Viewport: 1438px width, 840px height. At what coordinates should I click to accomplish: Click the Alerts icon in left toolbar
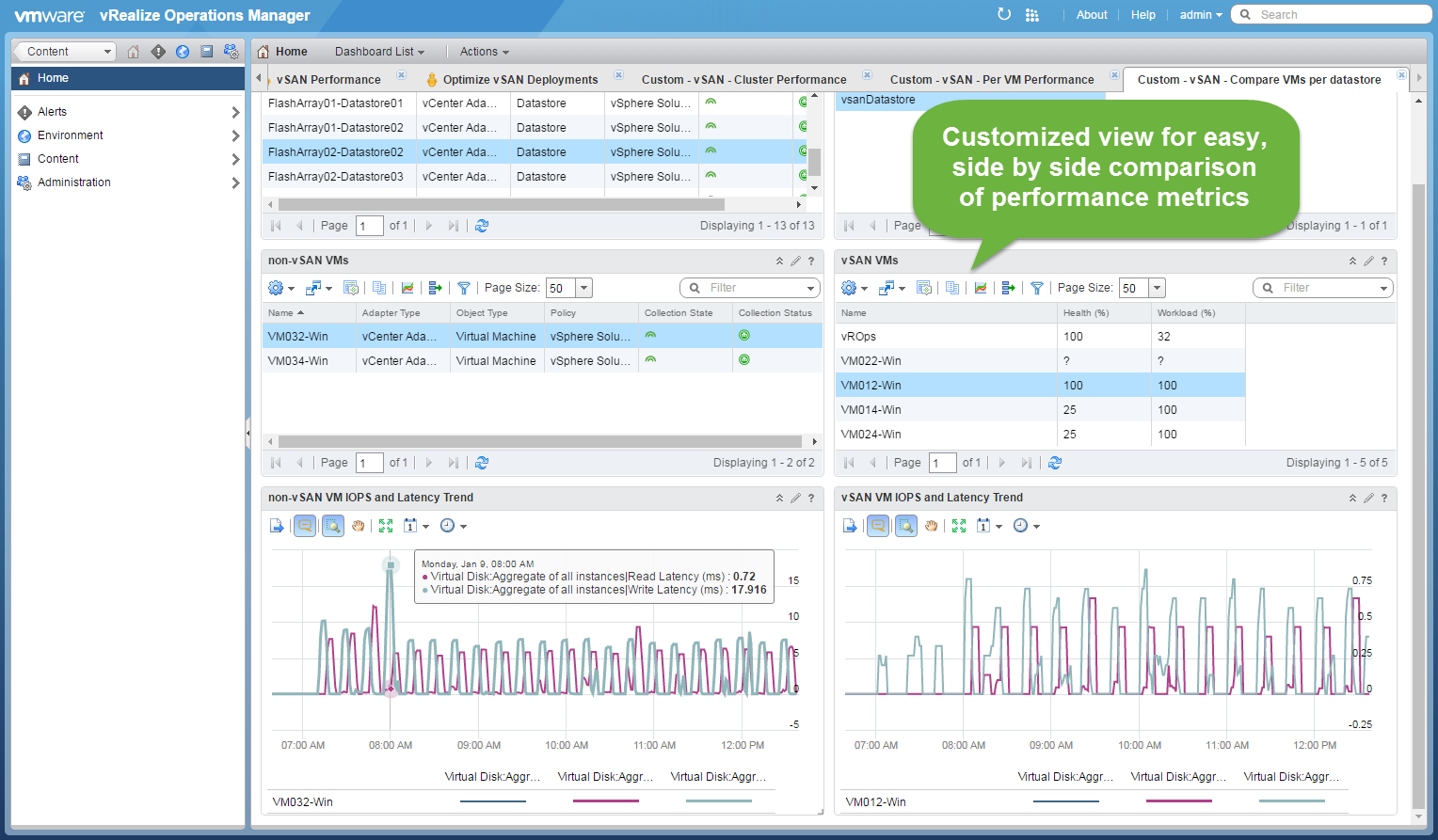click(158, 52)
